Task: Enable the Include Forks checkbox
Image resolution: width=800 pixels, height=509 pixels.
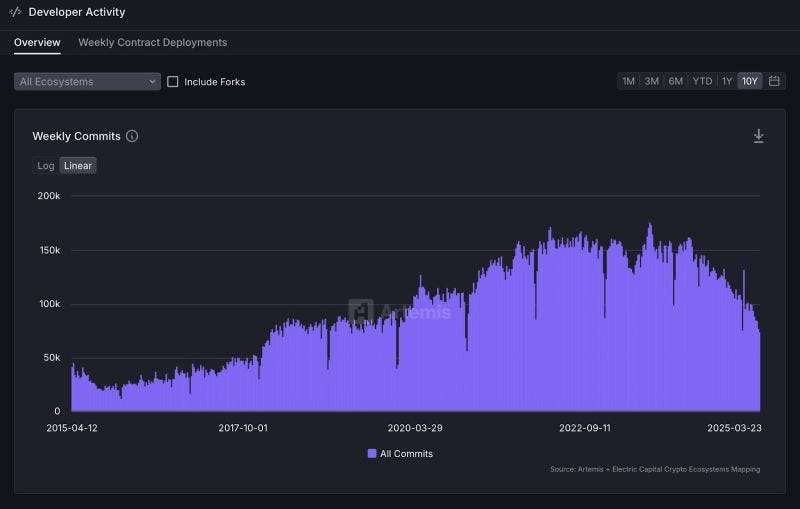Action: click(173, 82)
